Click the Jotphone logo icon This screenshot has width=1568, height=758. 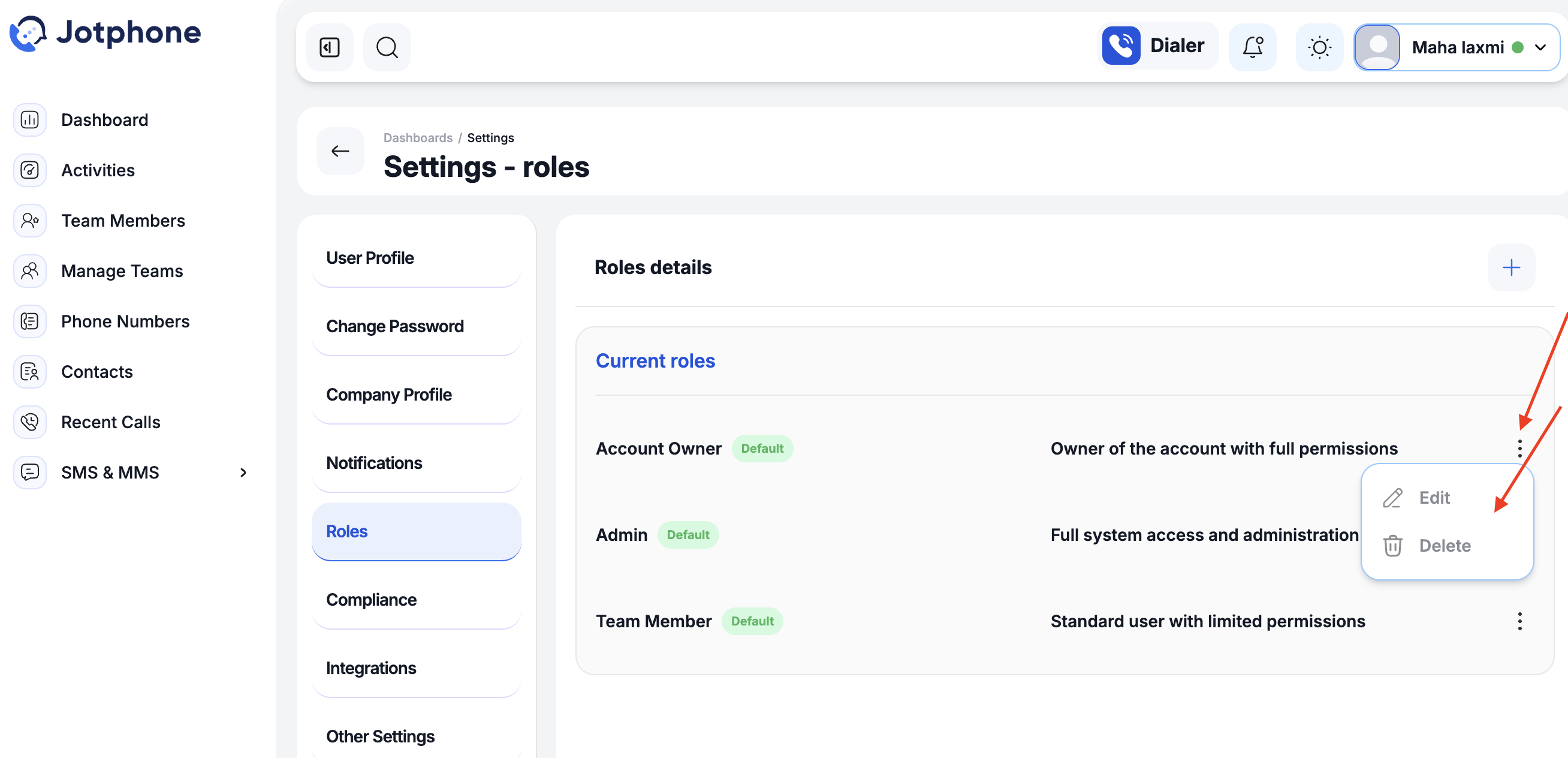point(28,33)
